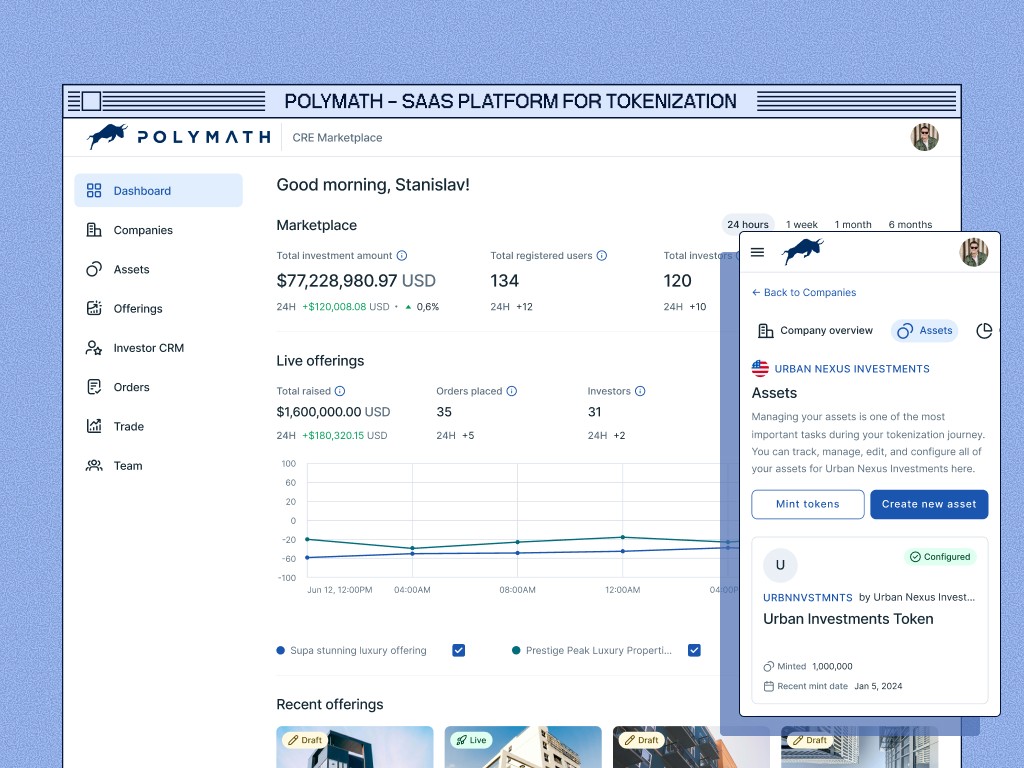Image resolution: width=1024 pixels, height=768 pixels.
Task: Toggle Prestige Peak Luxury Properties checkbox
Action: [x=694, y=650]
